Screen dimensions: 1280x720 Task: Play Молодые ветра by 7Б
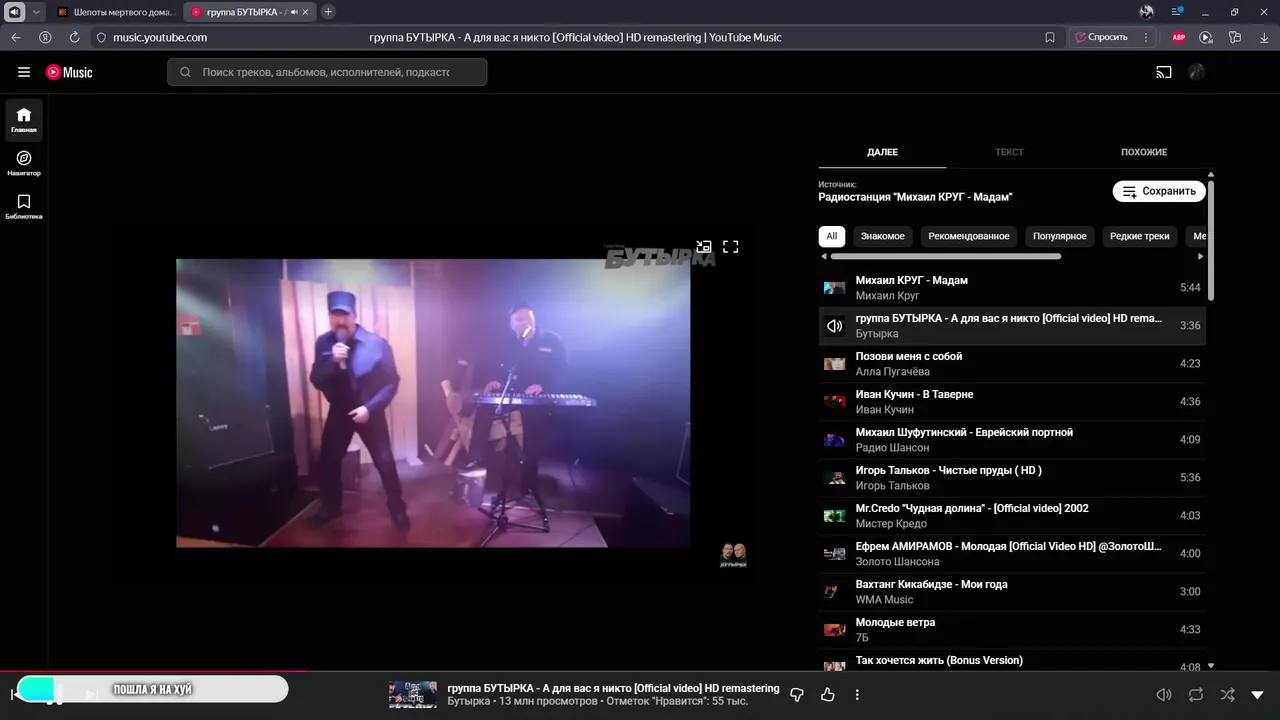click(1012, 629)
